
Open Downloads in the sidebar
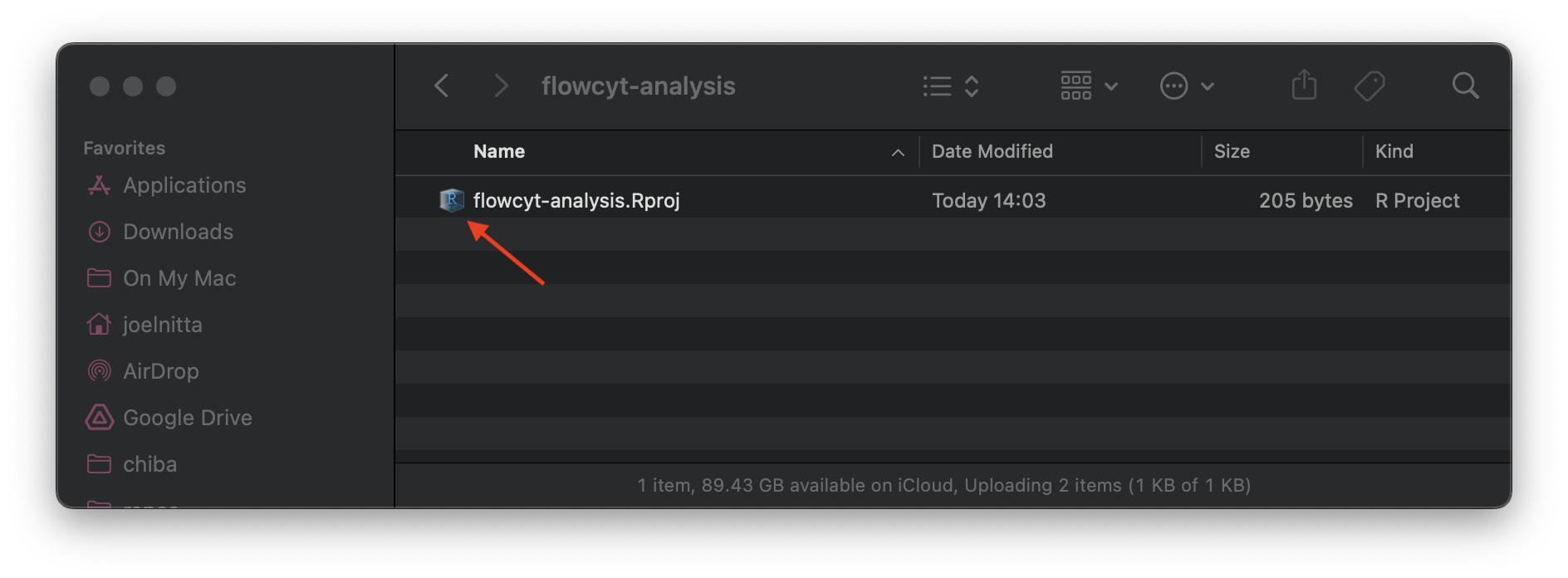pos(178,232)
